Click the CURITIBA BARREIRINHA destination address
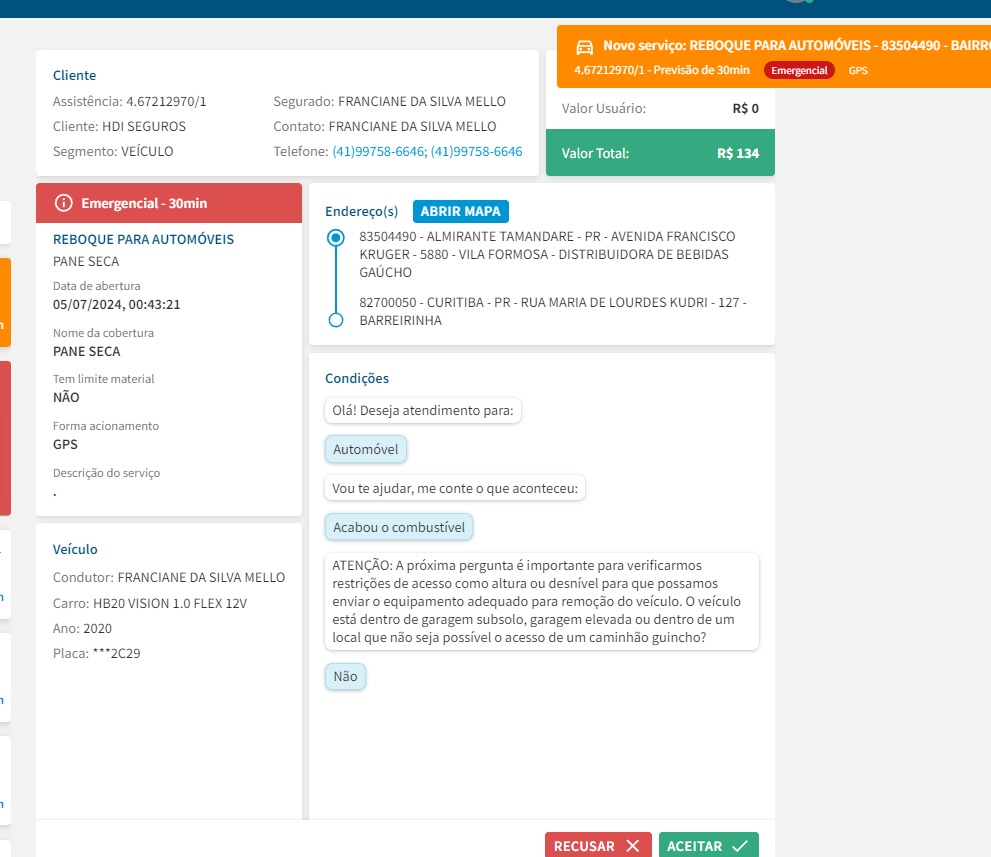991x857 pixels. pyautogui.click(x=553, y=311)
